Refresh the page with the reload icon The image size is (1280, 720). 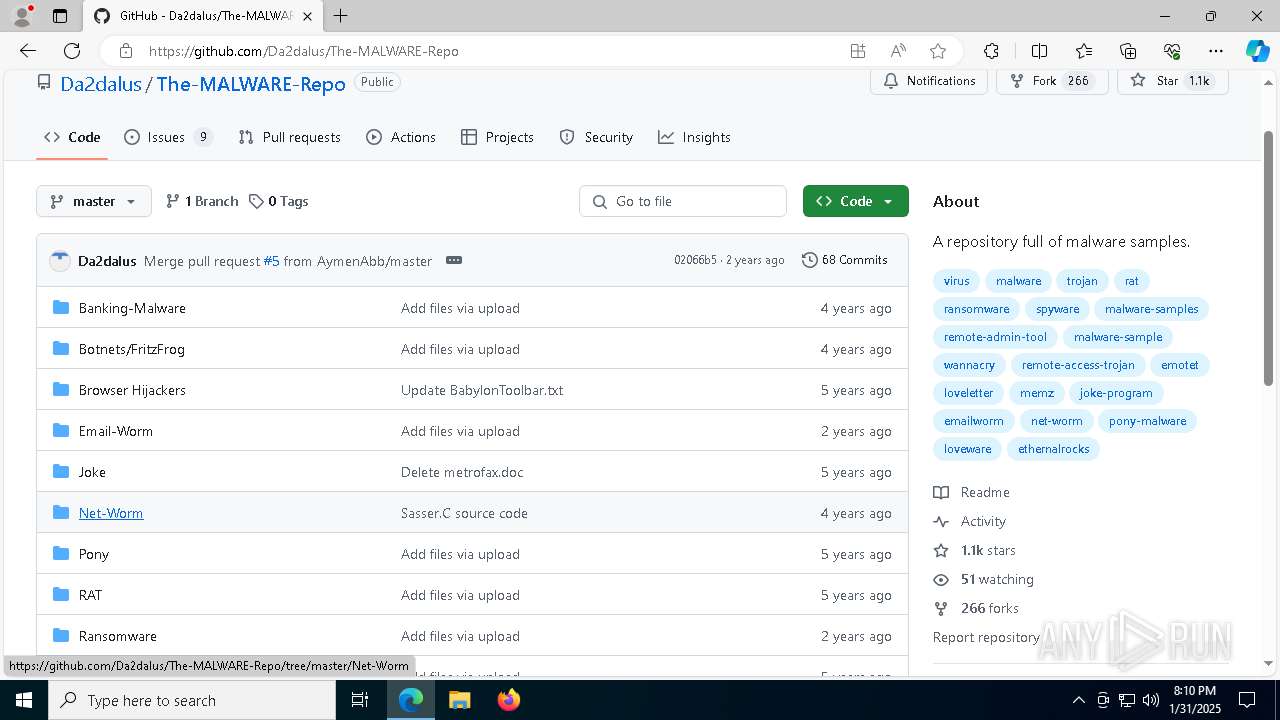tap(72, 51)
